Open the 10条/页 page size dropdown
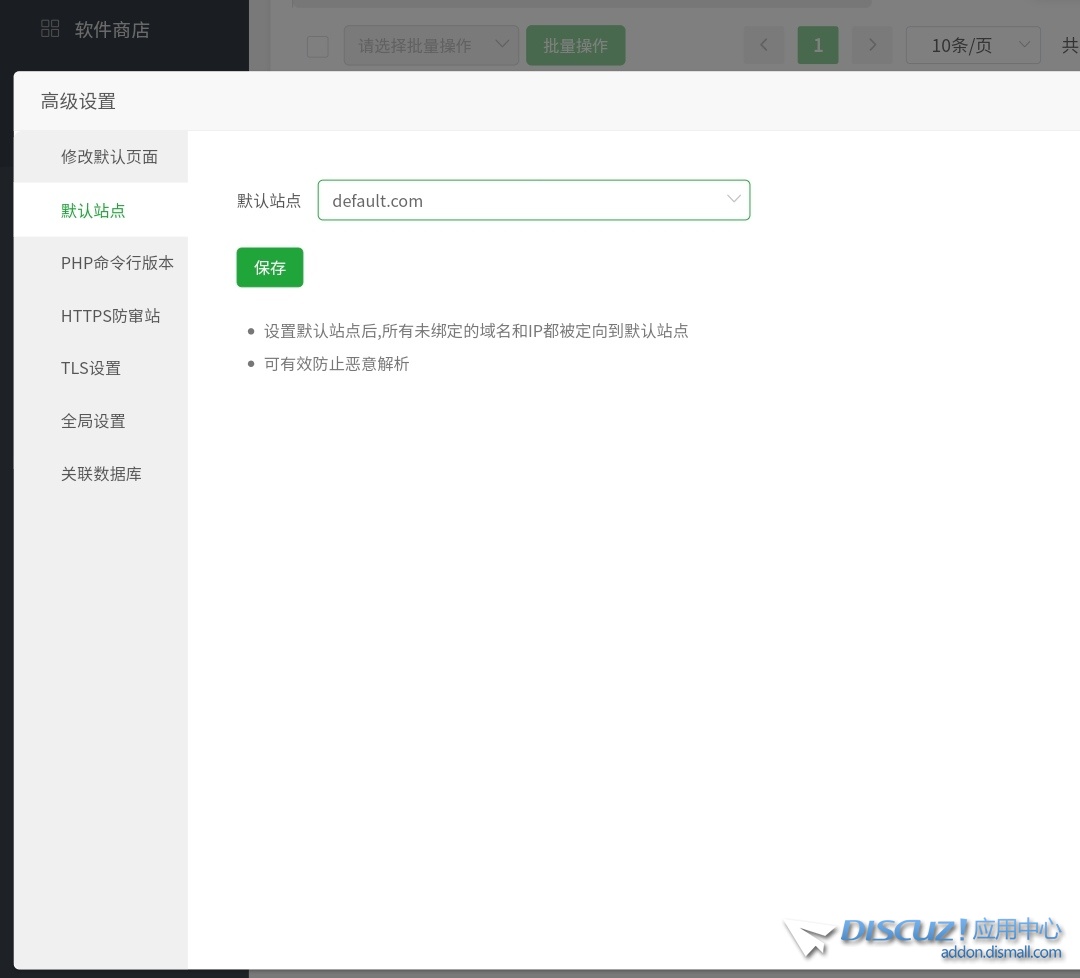The height and width of the screenshot is (978, 1080). pyautogui.click(x=973, y=45)
